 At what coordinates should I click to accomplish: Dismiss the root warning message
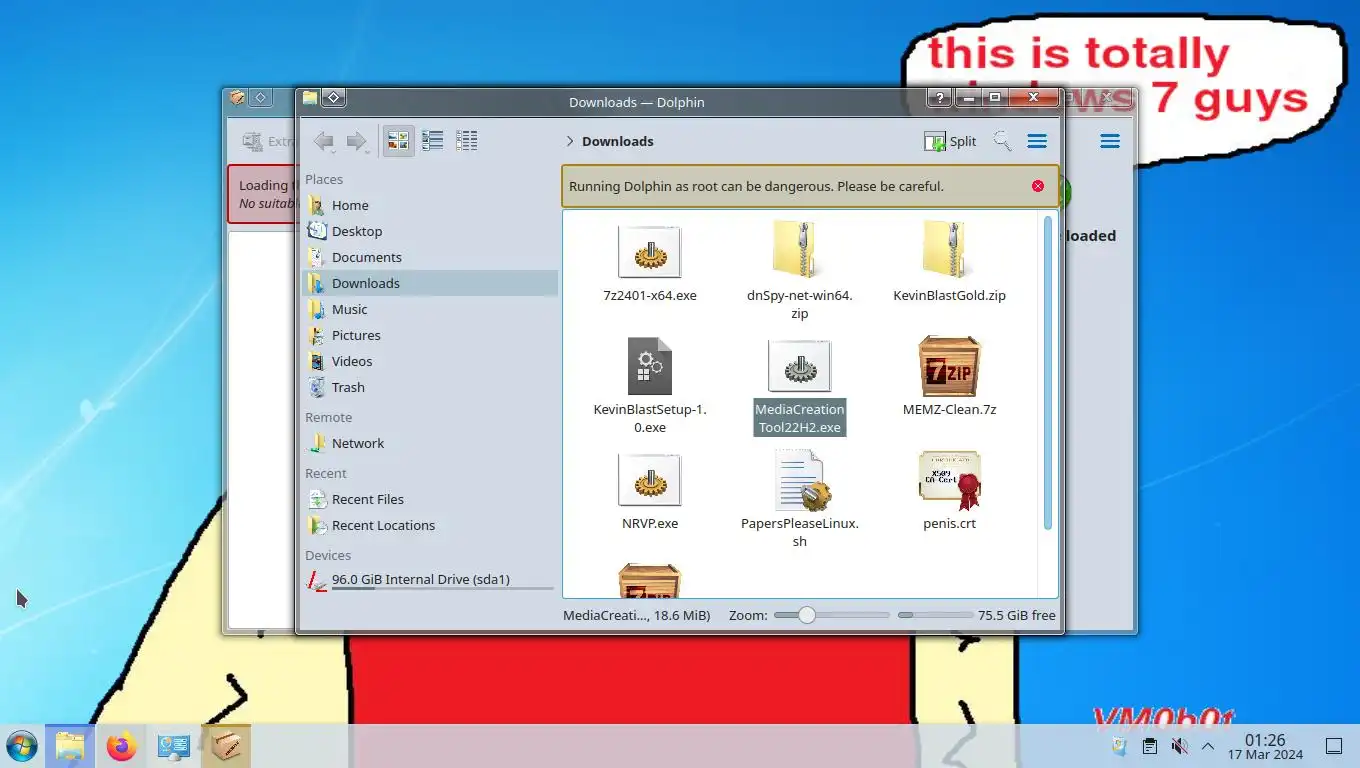pyautogui.click(x=1038, y=186)
